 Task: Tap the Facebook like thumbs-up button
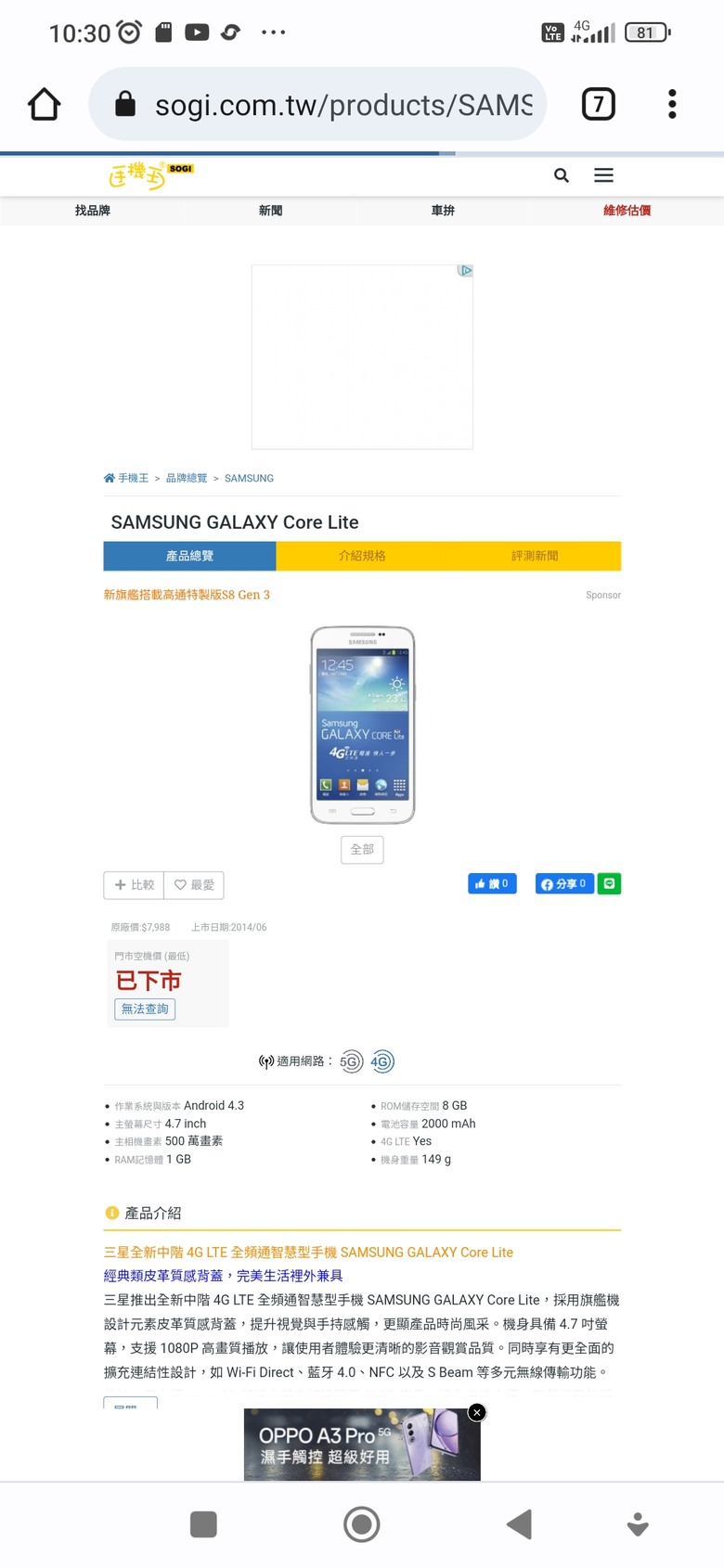pos(492,883)
